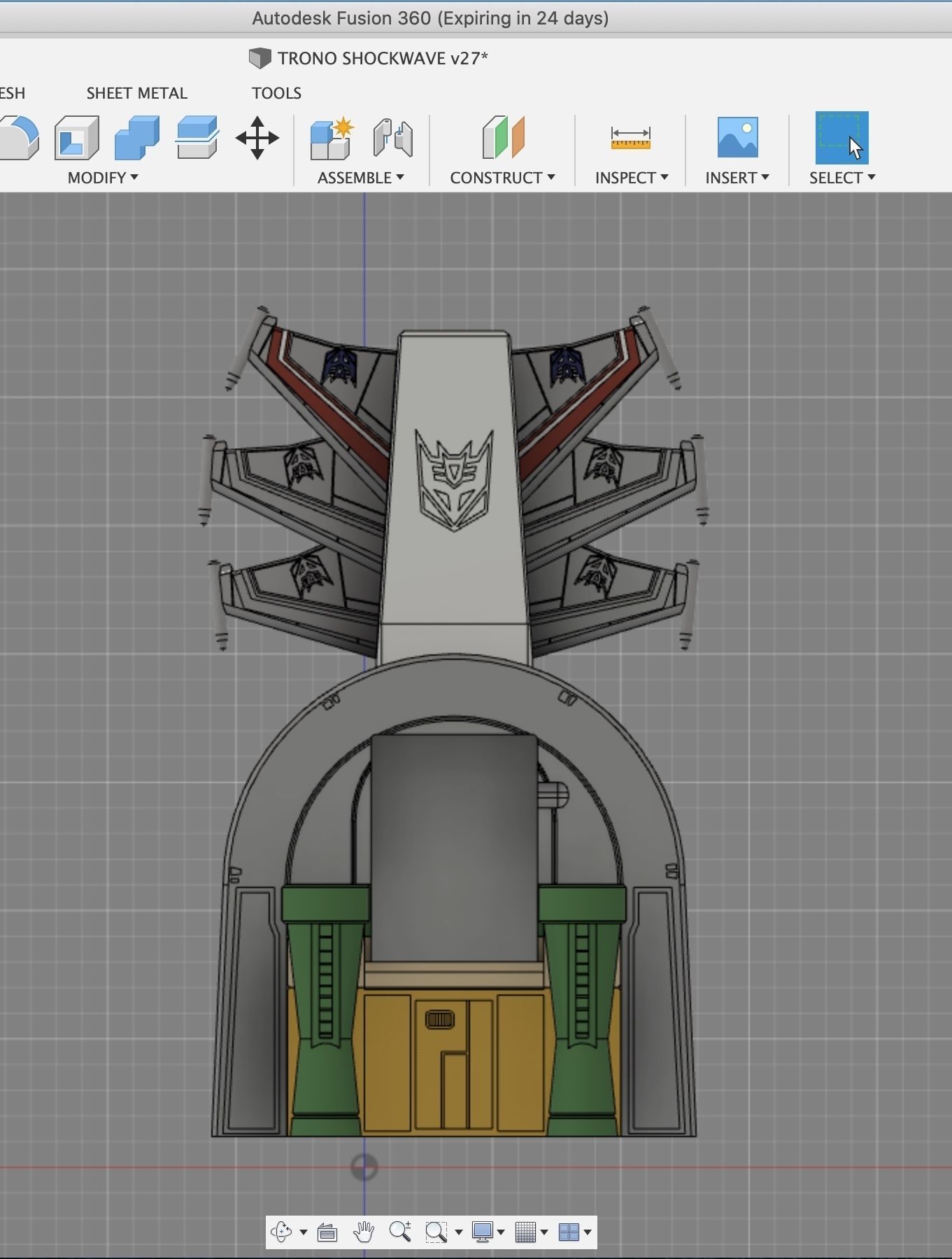Image resolution: width=952 pixels, height=1259 pixels.
Task: Expand the INSERT dropdown menu
Action: [x=737, y=178]
